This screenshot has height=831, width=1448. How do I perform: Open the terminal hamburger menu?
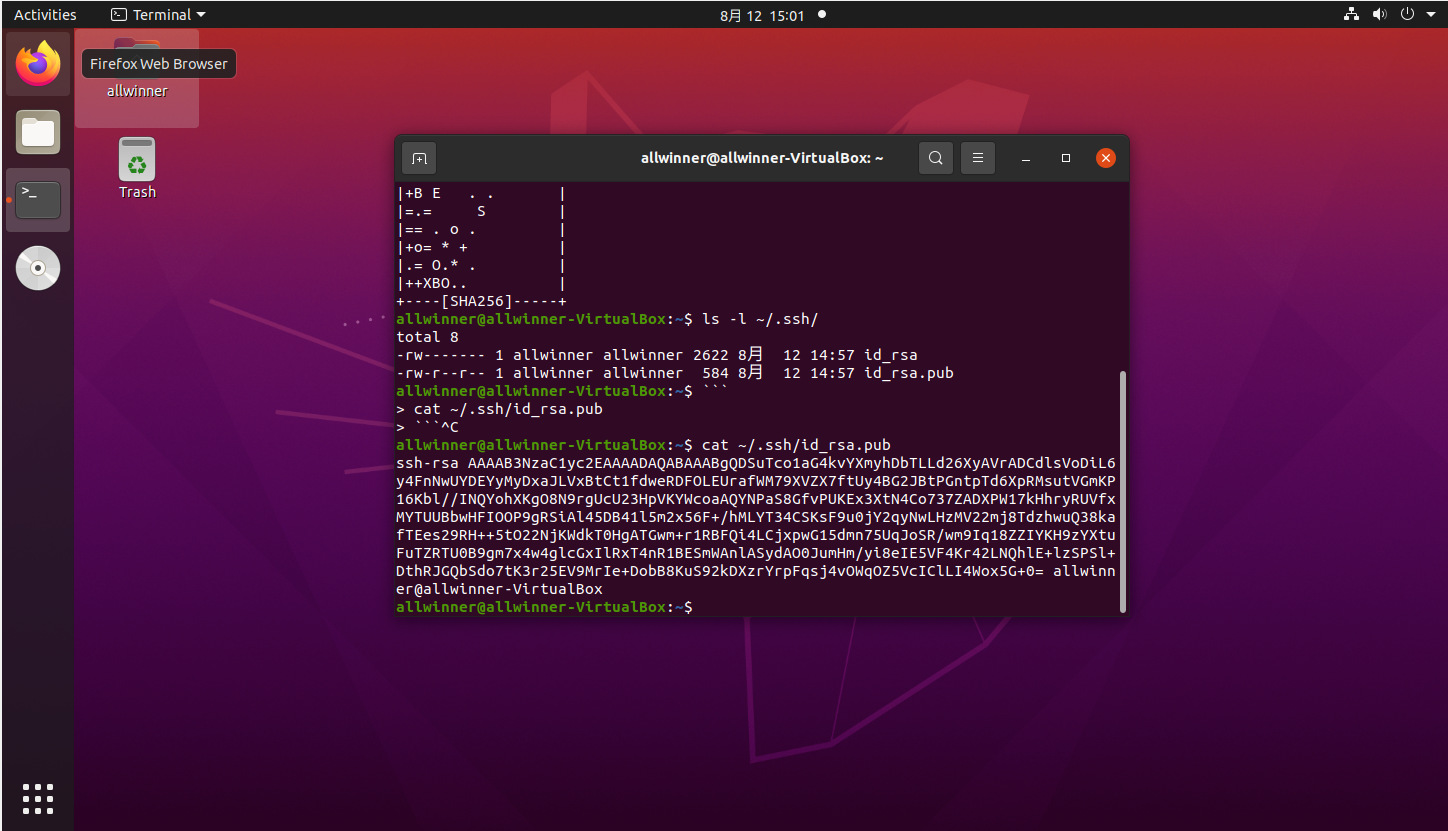tap(978, 158)
